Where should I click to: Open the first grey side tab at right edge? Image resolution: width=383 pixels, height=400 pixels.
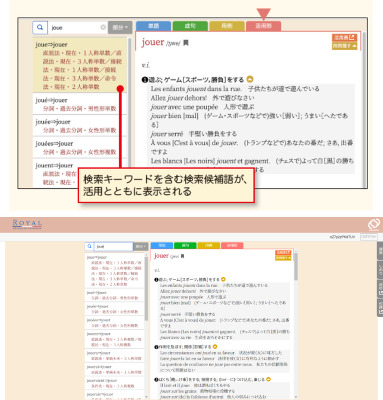[380, 251]
